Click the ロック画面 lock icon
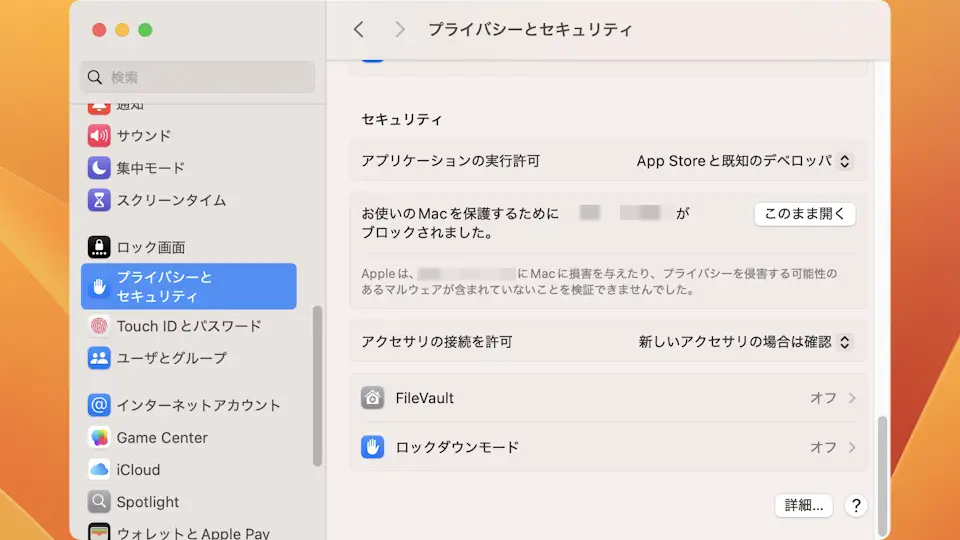This screenshot has width=960, height=540. [98, 247]
